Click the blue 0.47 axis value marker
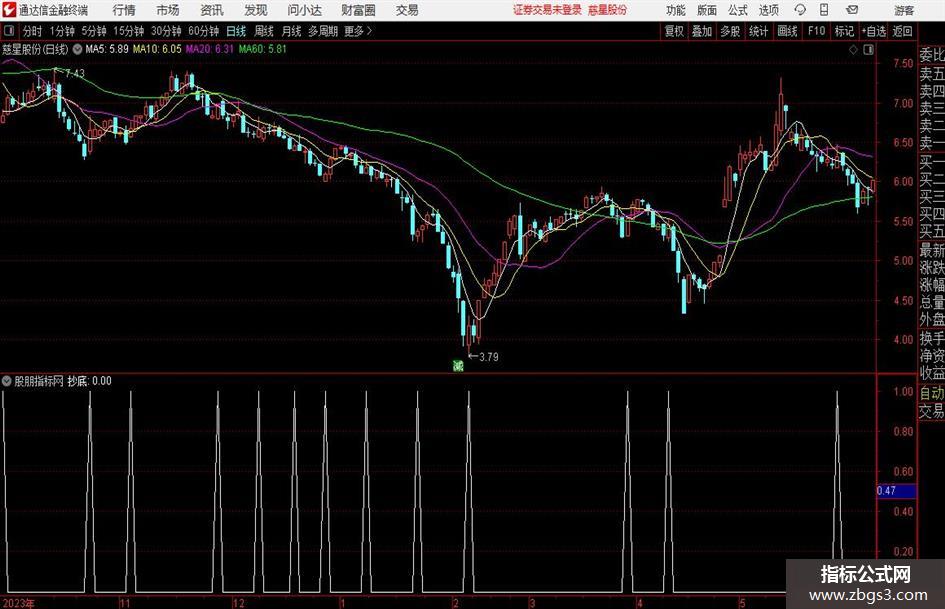945x609 pixels. [x=896, y=491]
